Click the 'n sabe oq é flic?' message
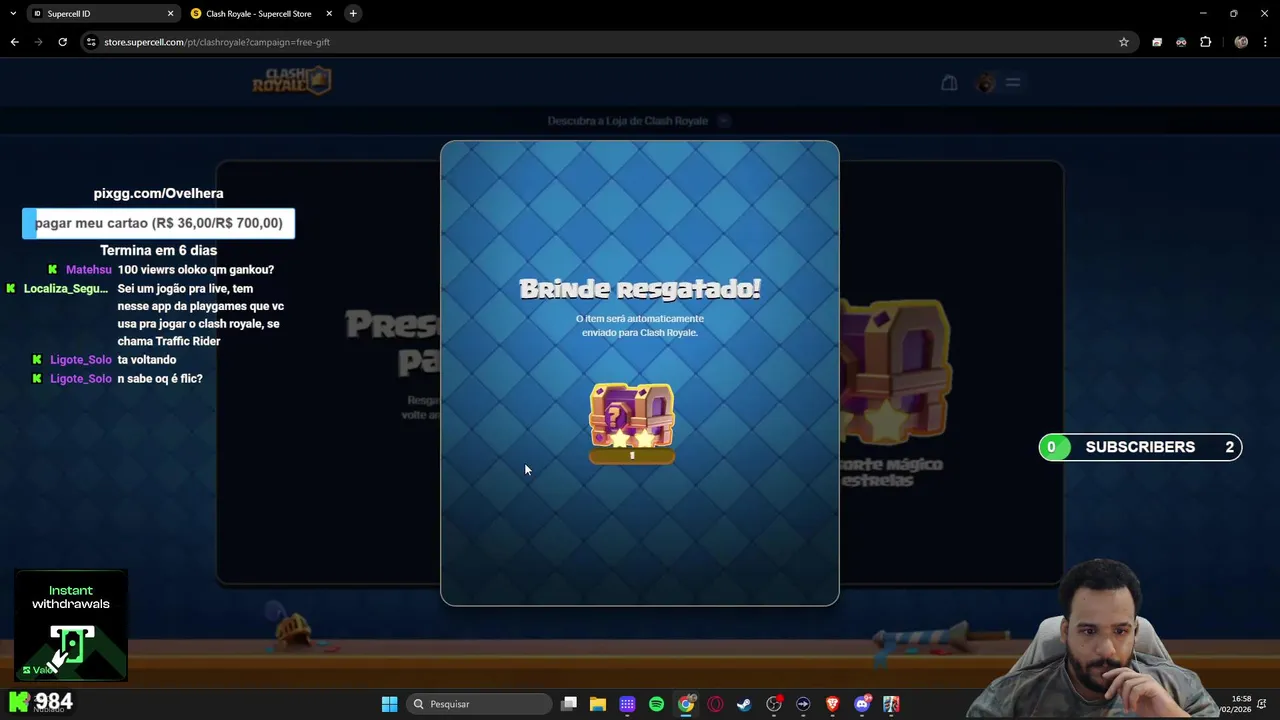The image size is (1280, 720). 160,378
